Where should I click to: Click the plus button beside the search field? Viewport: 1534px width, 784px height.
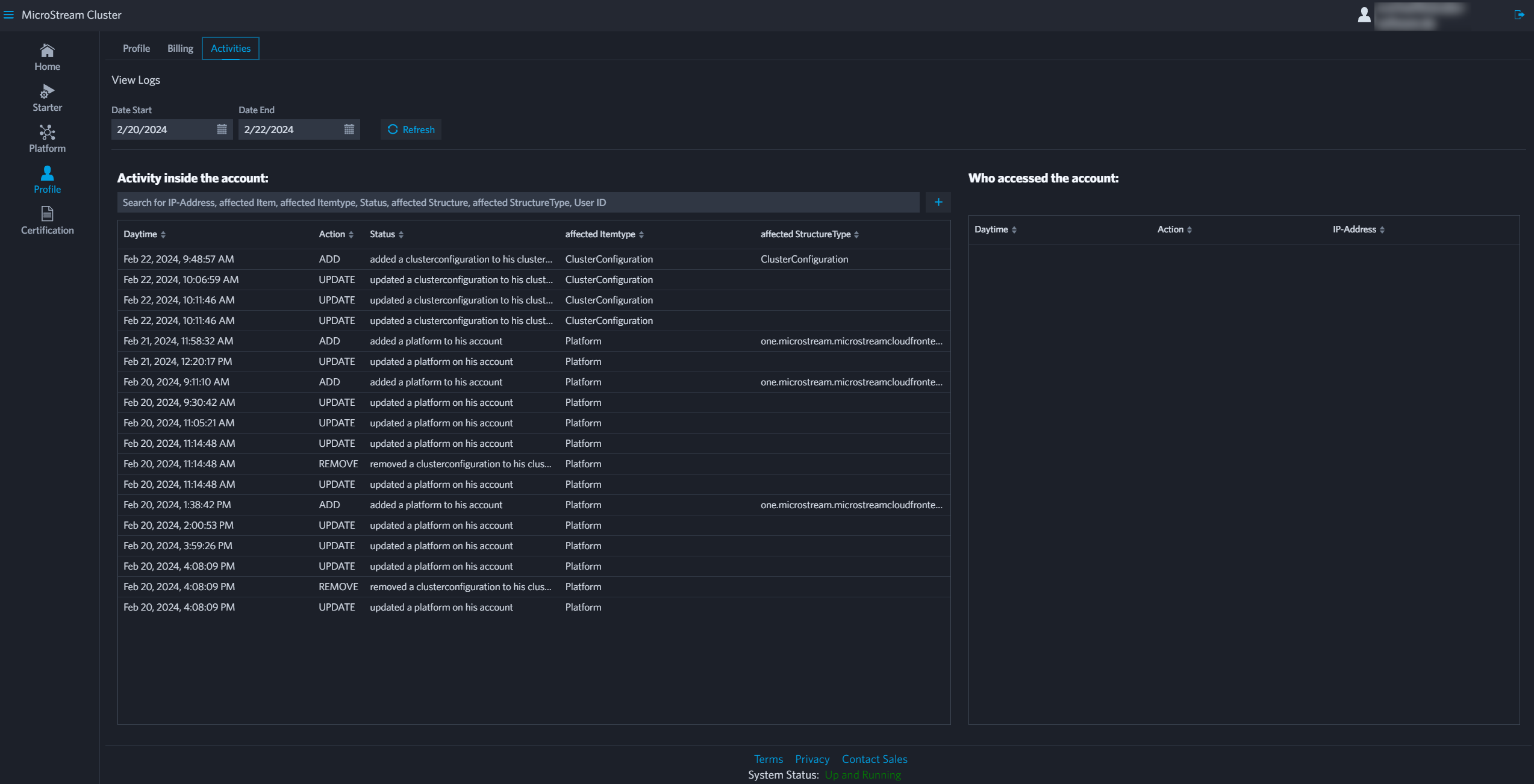(938, 202)
